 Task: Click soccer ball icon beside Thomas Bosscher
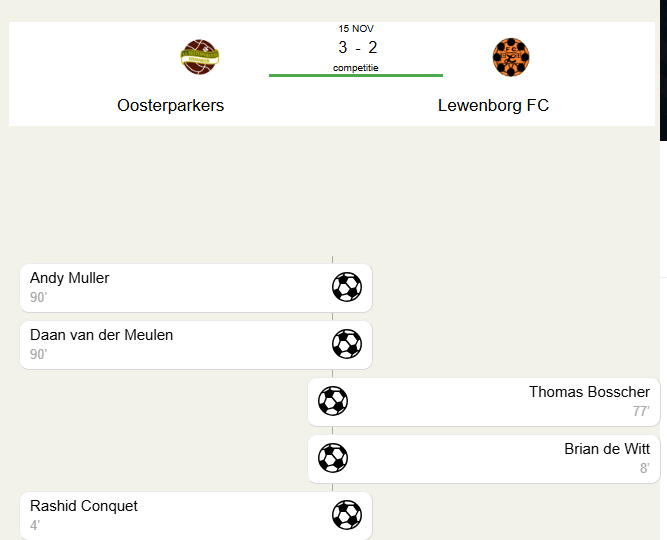click(333, 401)
